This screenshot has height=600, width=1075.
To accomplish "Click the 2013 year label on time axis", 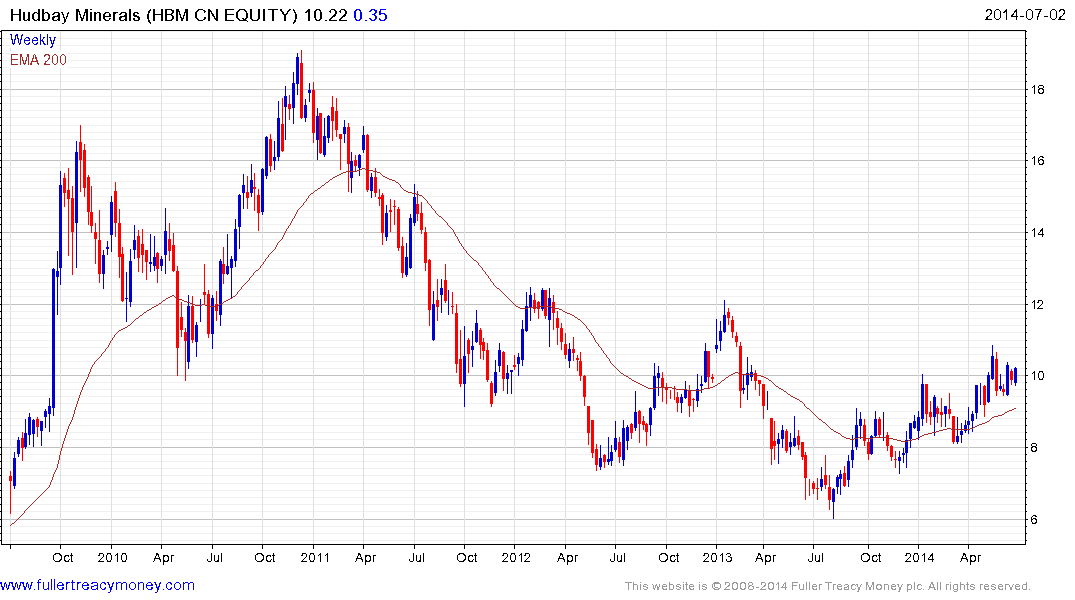I will 718,557.
